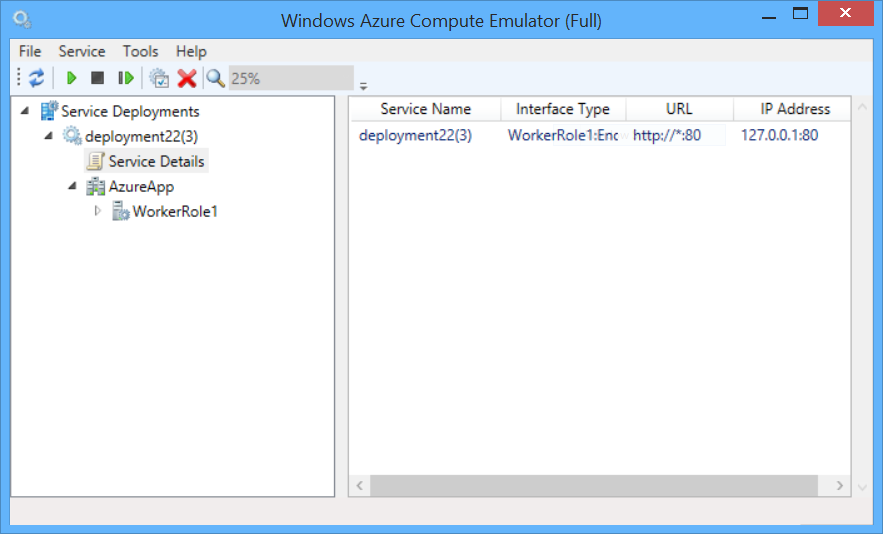Open the Tools menu

click(140, 51)
